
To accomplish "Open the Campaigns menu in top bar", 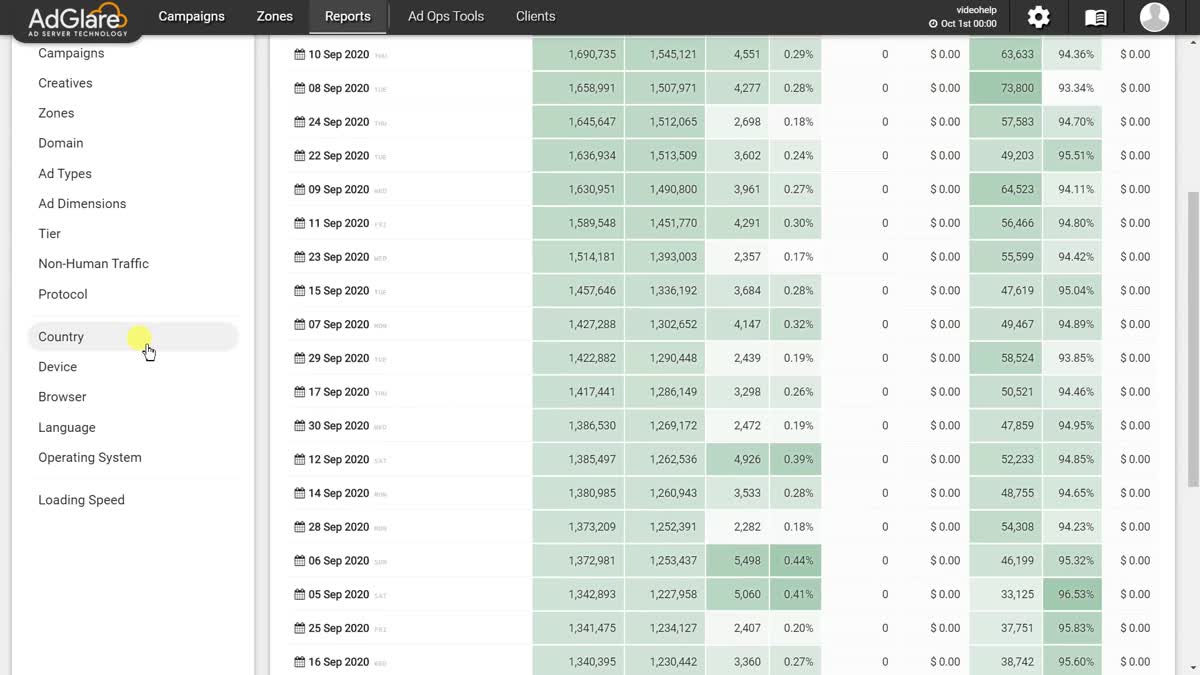I will 191,16.
